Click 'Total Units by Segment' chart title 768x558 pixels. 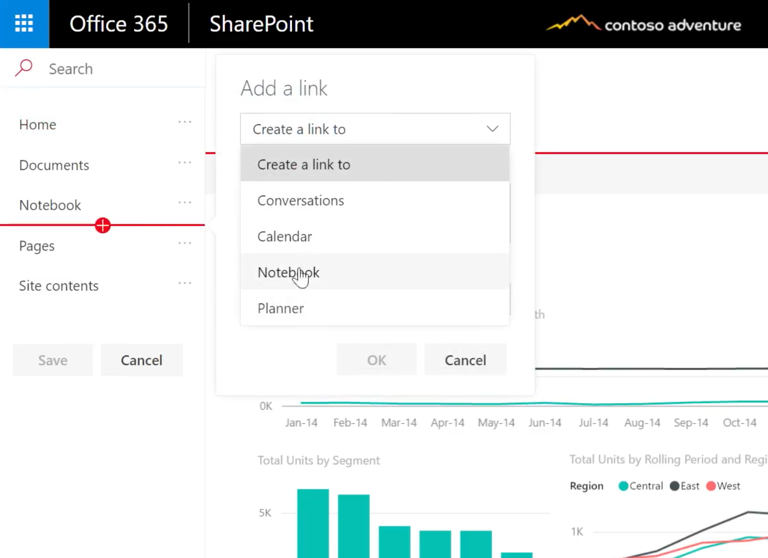319,461
